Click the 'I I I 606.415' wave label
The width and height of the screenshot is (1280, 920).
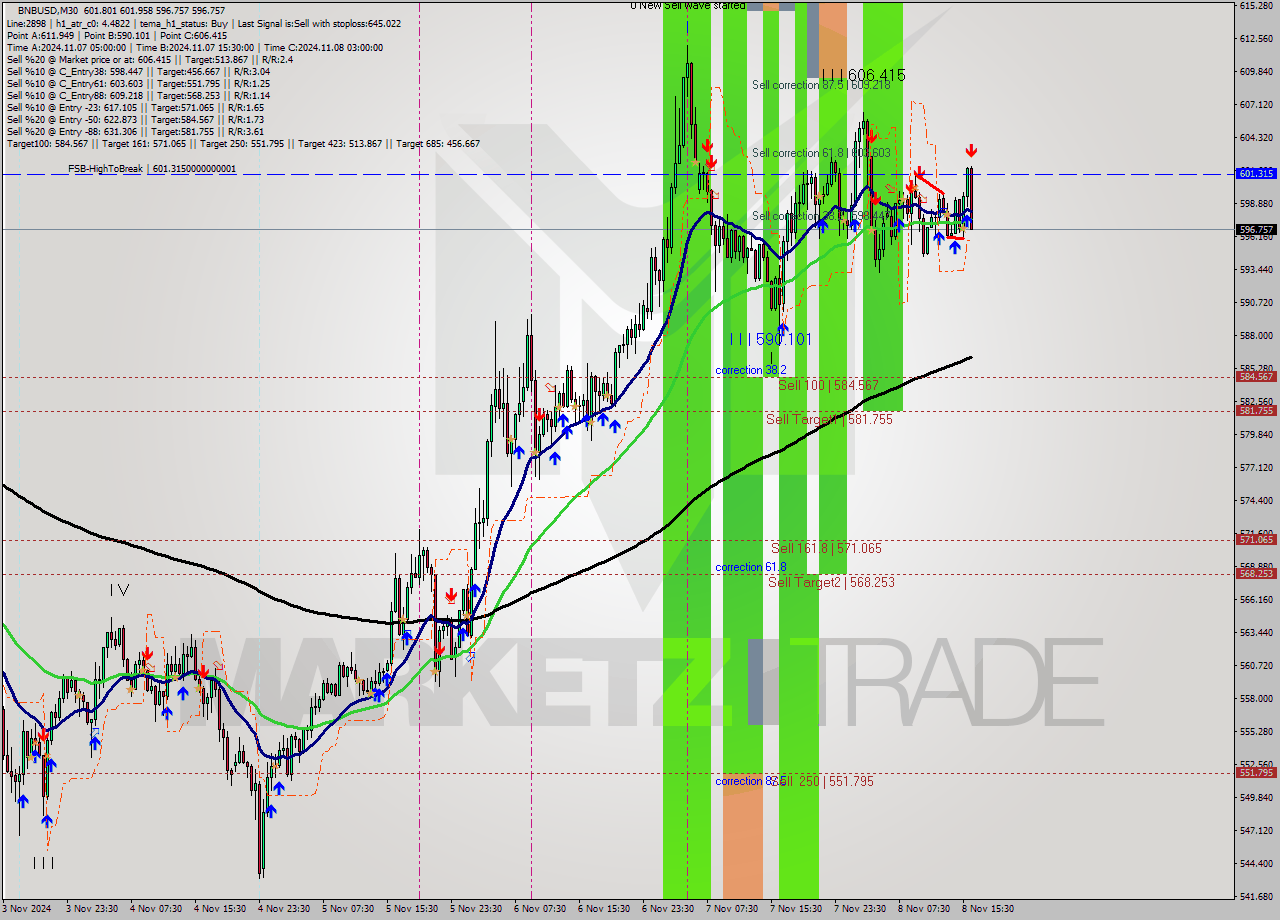tap(863, 75)
